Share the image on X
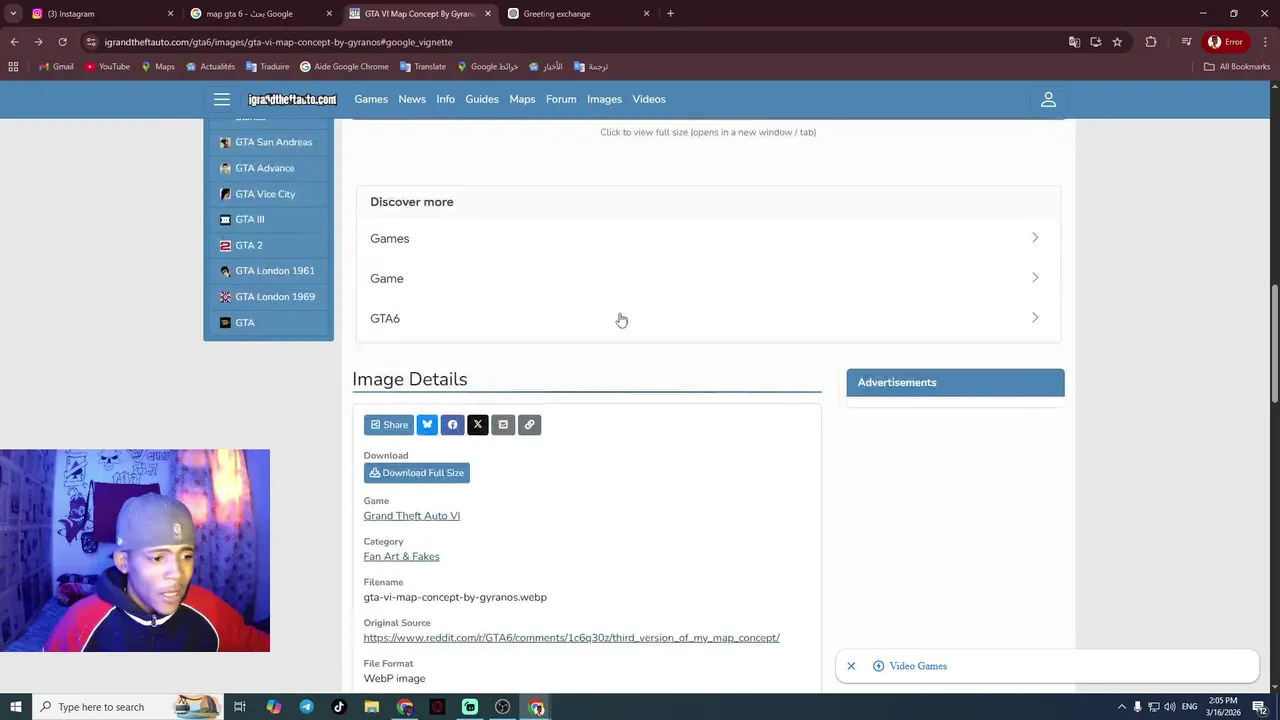The height and width of the screenshot is (720, 1280). pos(478,425)
